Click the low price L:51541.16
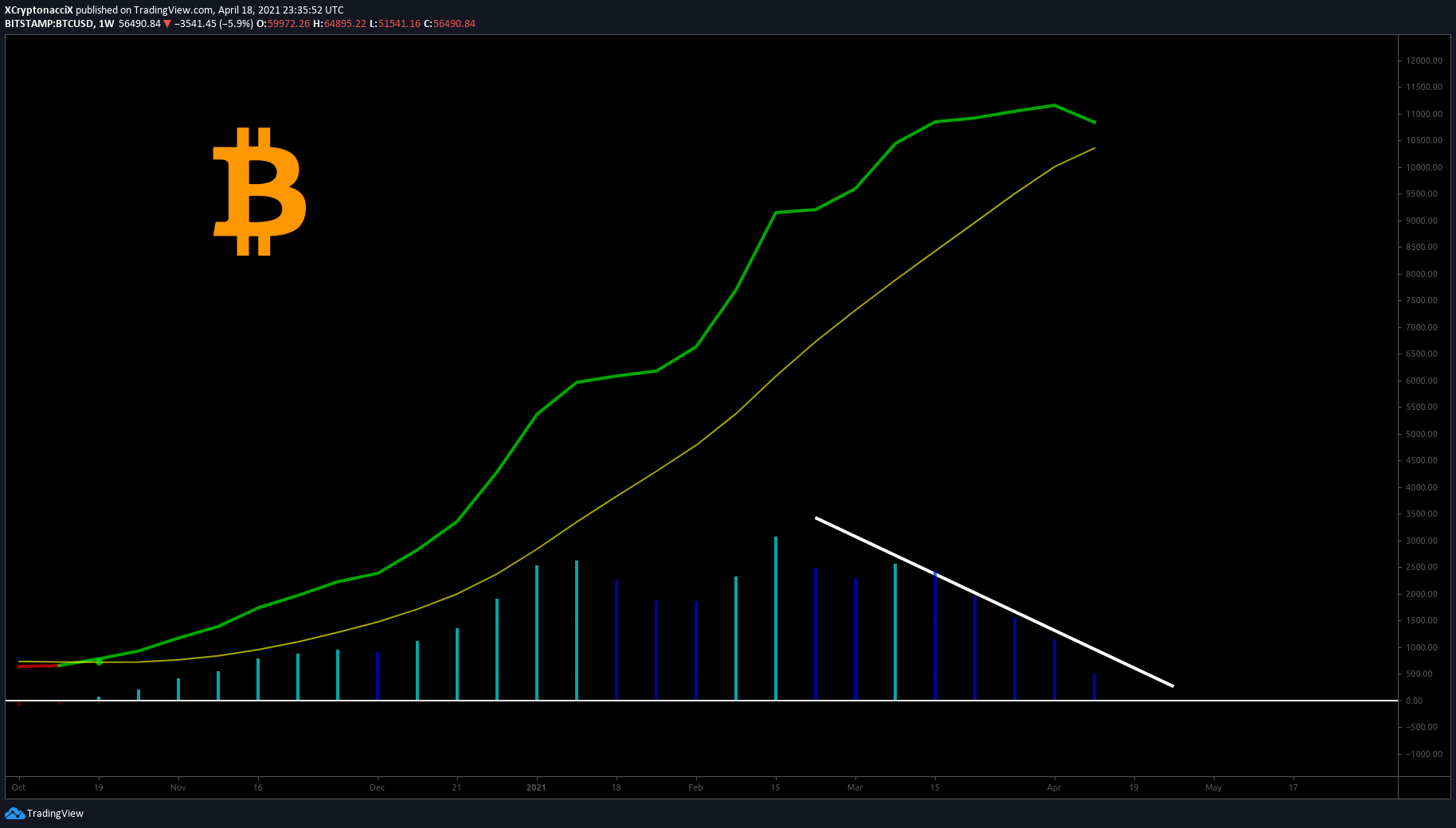The width and height of the screenshot is (1456, 828). tap(395, 24)
